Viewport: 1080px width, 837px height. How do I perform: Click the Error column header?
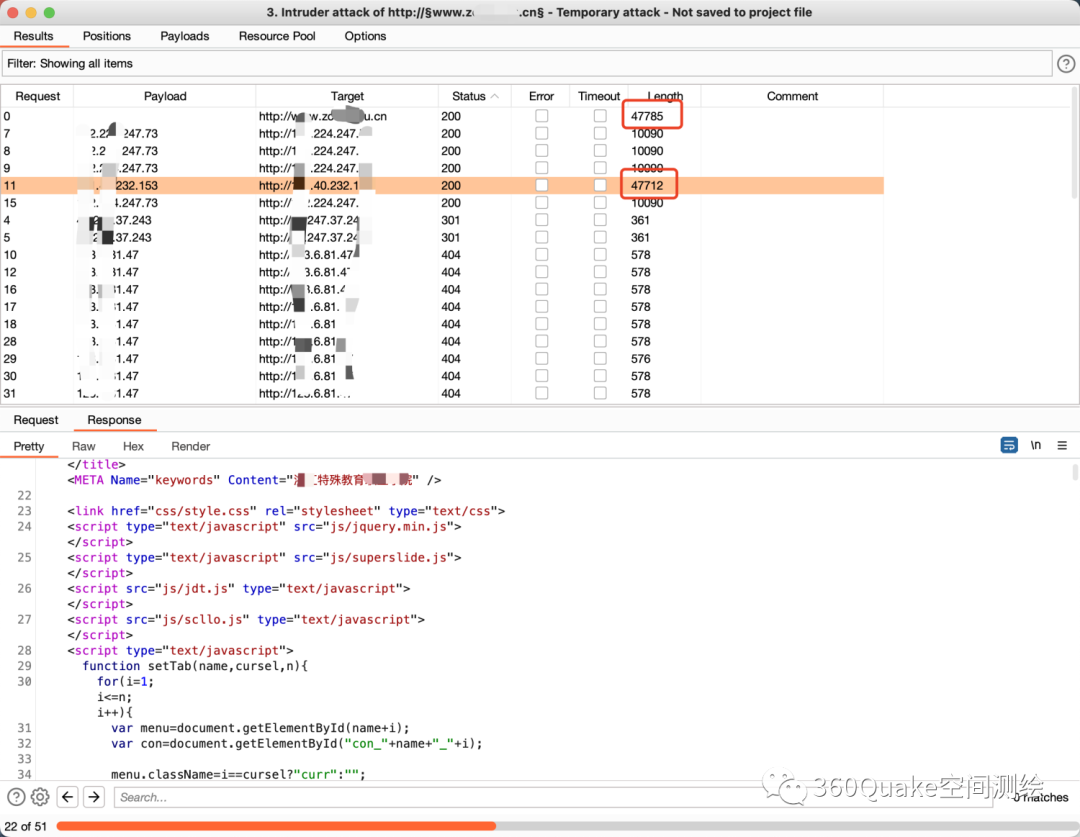coord(541,96)
